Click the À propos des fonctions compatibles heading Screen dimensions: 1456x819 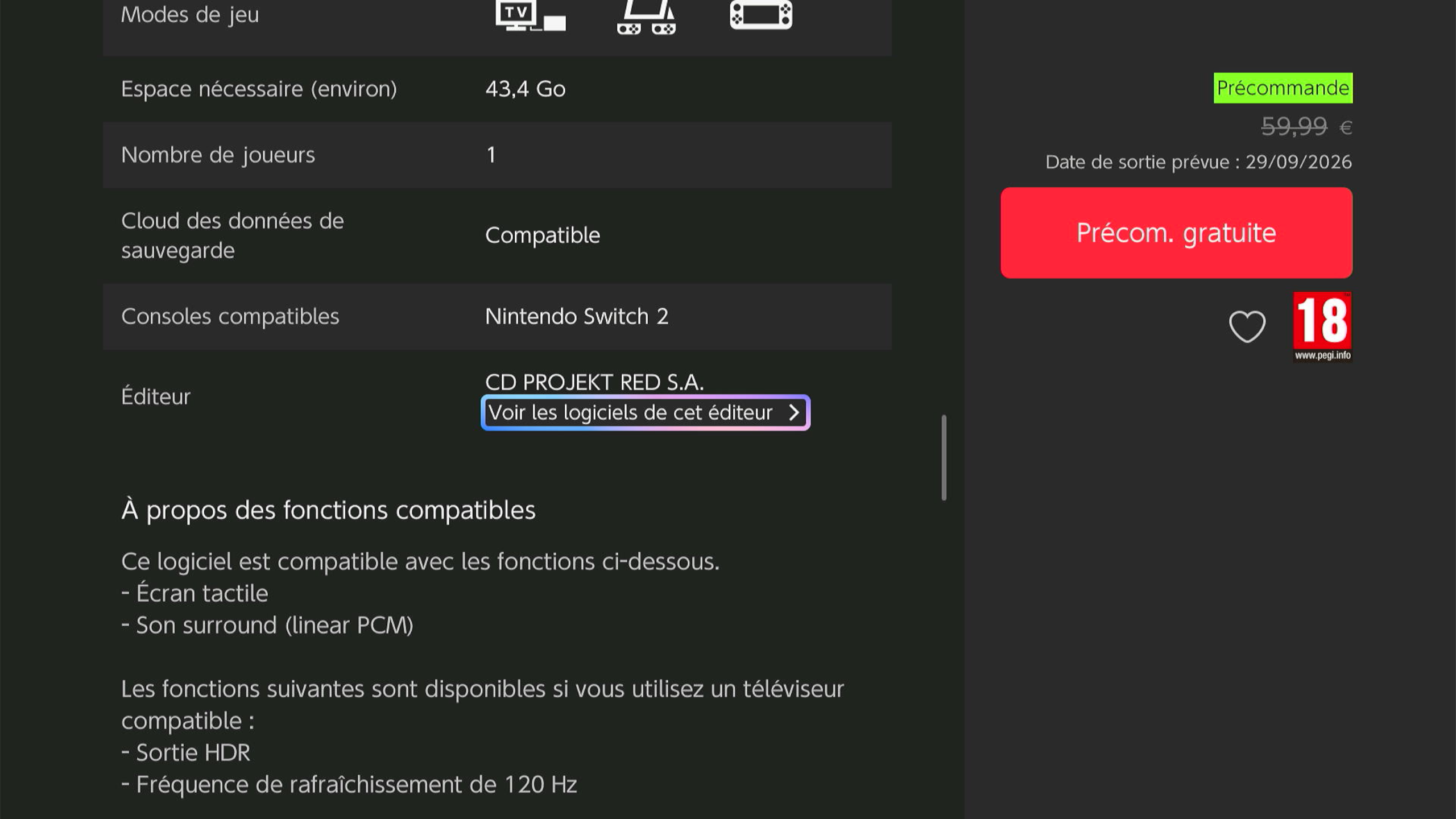(x=328, y=510)
